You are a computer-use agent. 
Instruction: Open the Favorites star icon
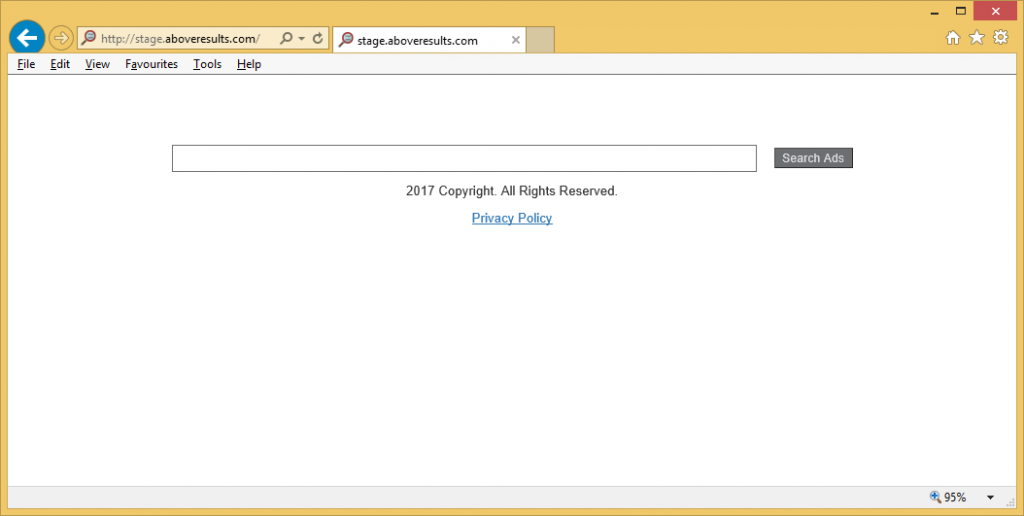[x=976, y=38]
